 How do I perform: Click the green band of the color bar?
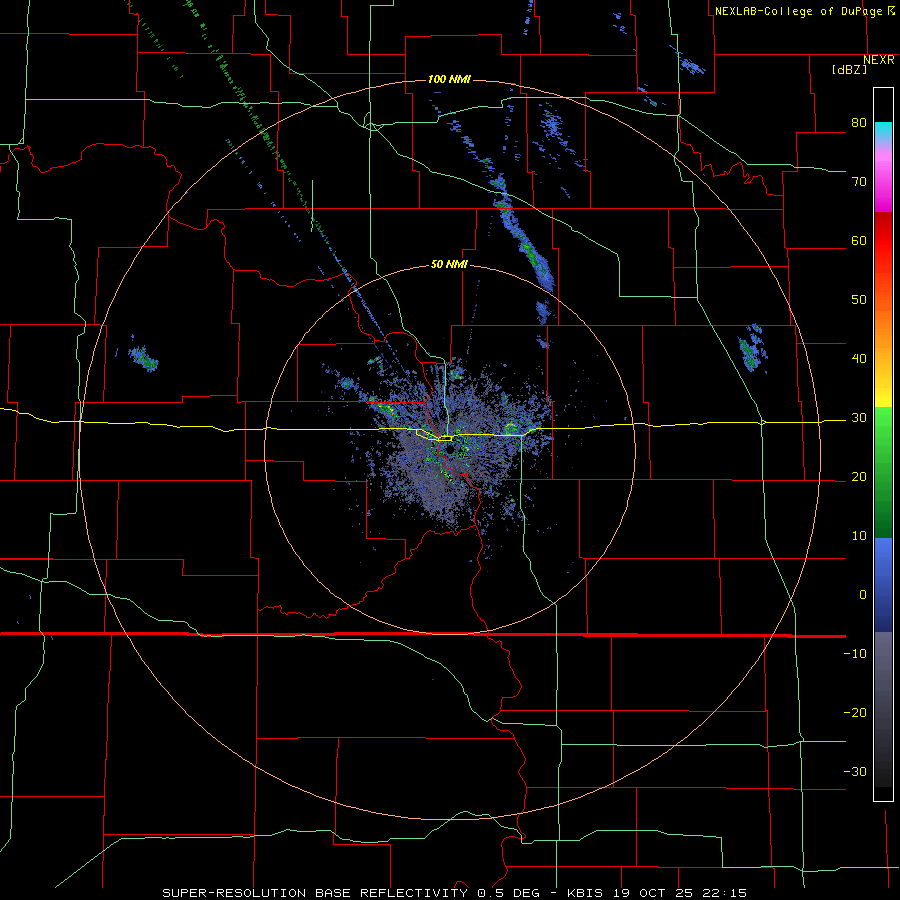tap(883, 473)
